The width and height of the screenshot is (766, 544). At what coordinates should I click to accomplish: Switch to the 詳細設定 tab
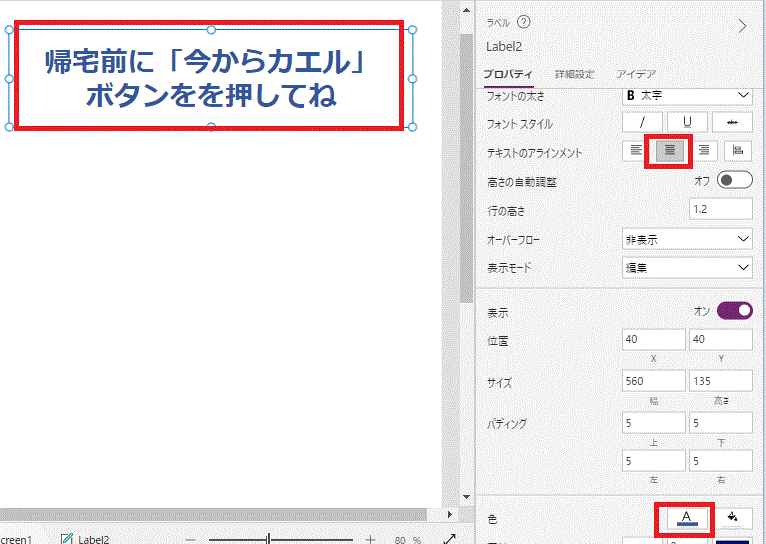pos(574,74)
